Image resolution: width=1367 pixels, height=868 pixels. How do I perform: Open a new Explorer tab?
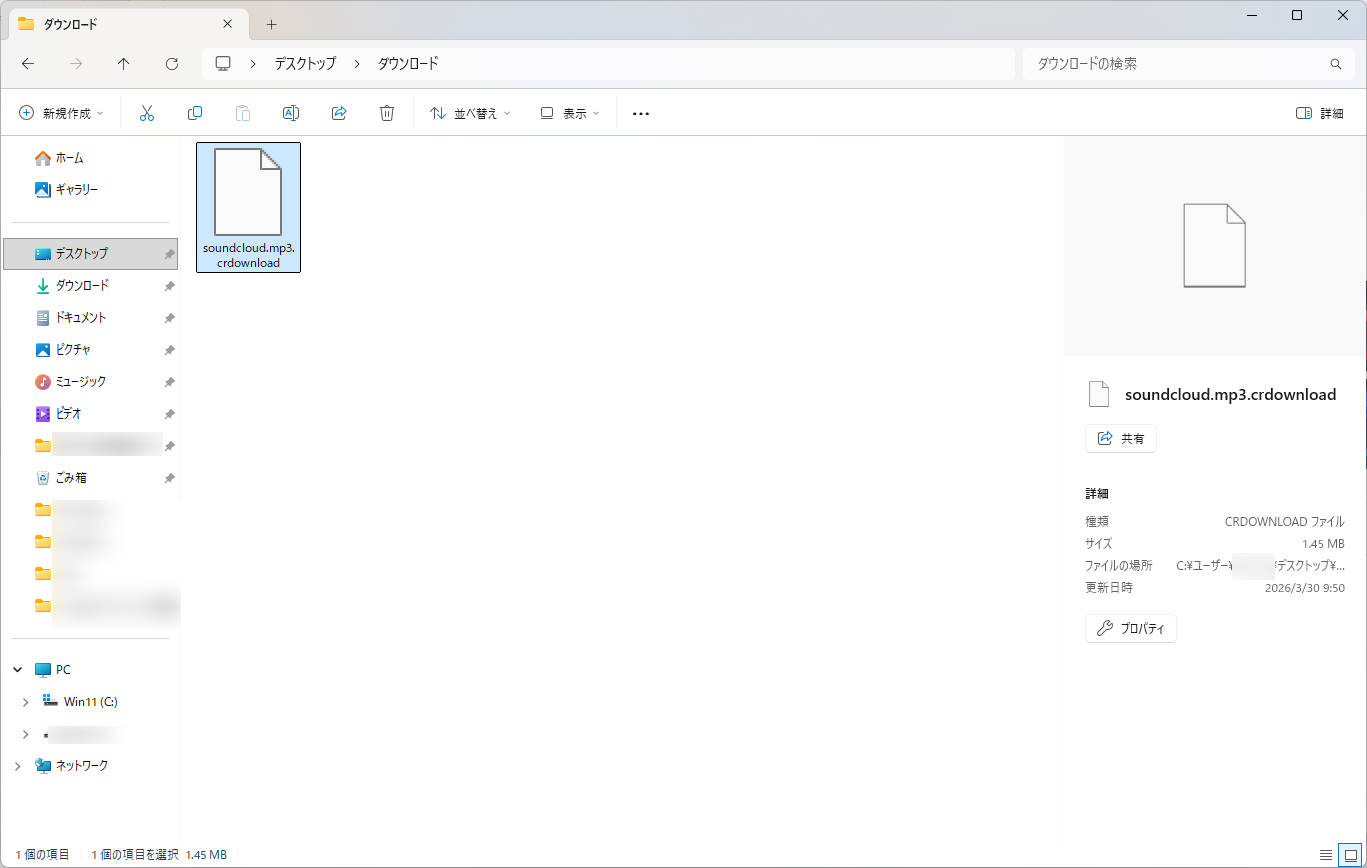click(270, 22)
